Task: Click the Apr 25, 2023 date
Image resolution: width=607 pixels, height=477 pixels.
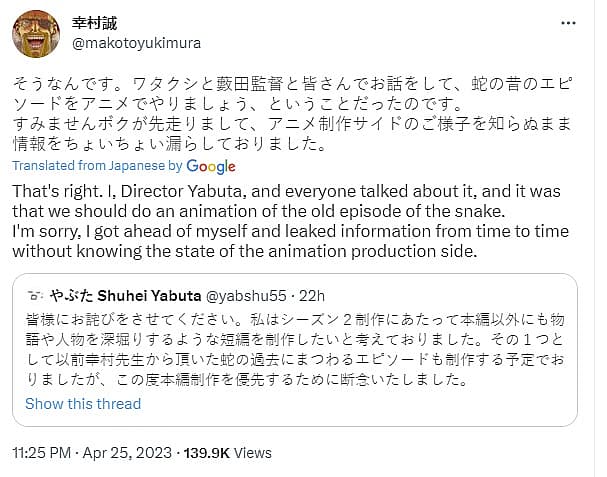Action: point(127,453)
